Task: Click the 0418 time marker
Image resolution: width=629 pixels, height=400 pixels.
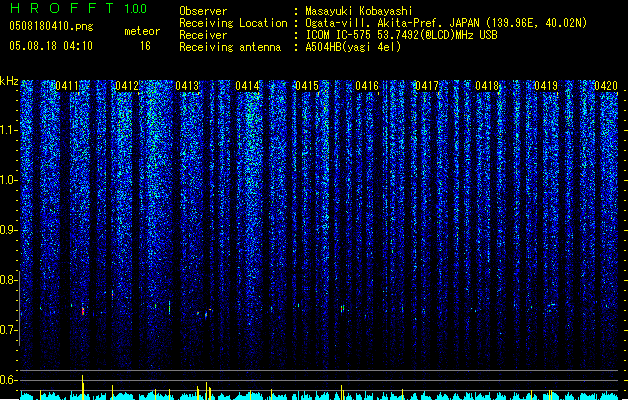Action: 487,86
